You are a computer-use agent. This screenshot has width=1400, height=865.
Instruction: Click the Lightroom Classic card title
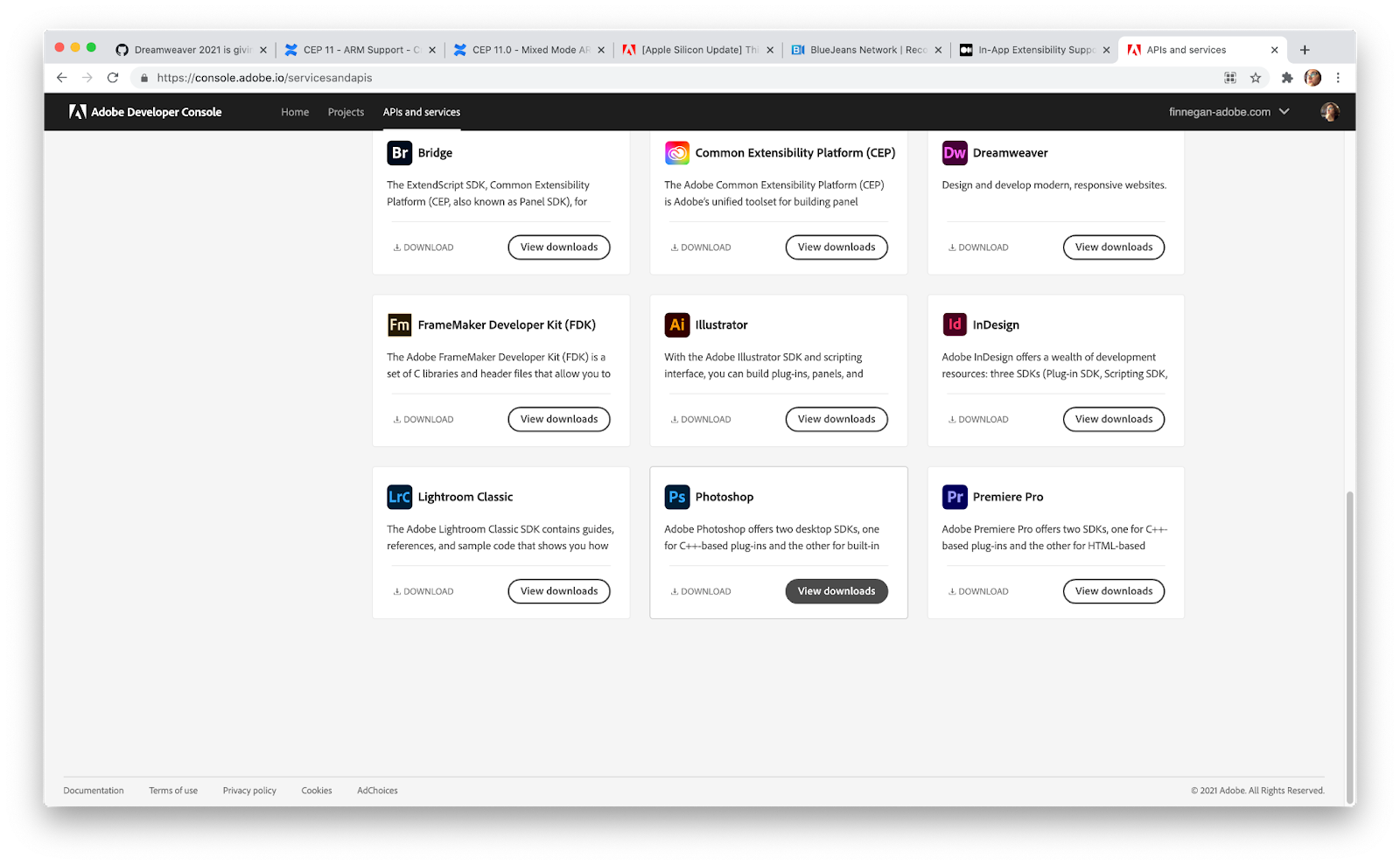(465, 497)
